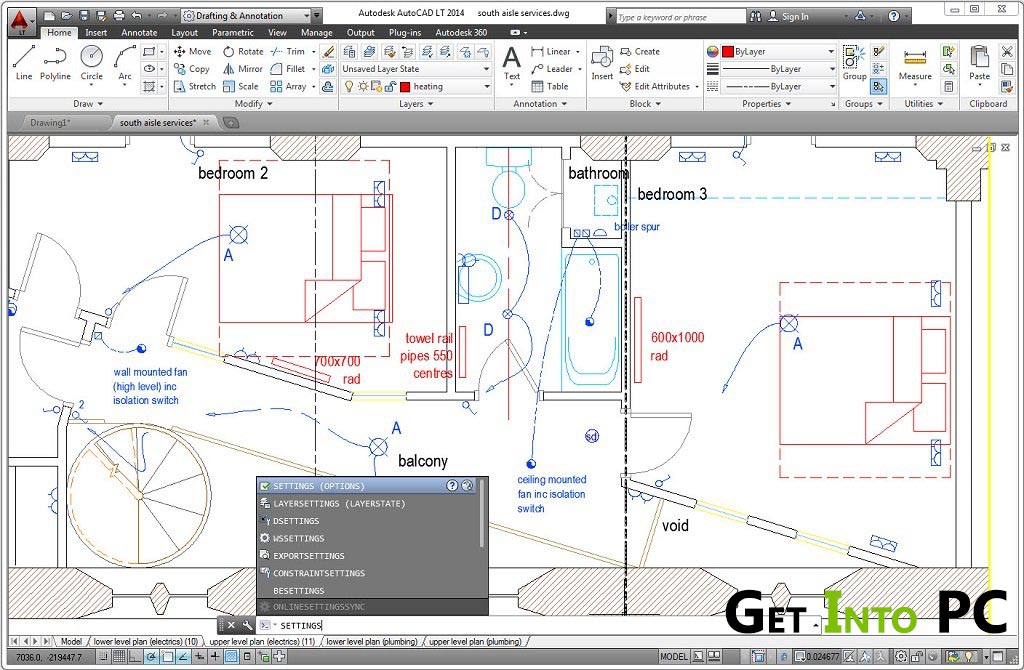1024x670 pixels.
Task: Toggle lock on the heating layer
Action: pyautogui.click(x=390, y=86)
